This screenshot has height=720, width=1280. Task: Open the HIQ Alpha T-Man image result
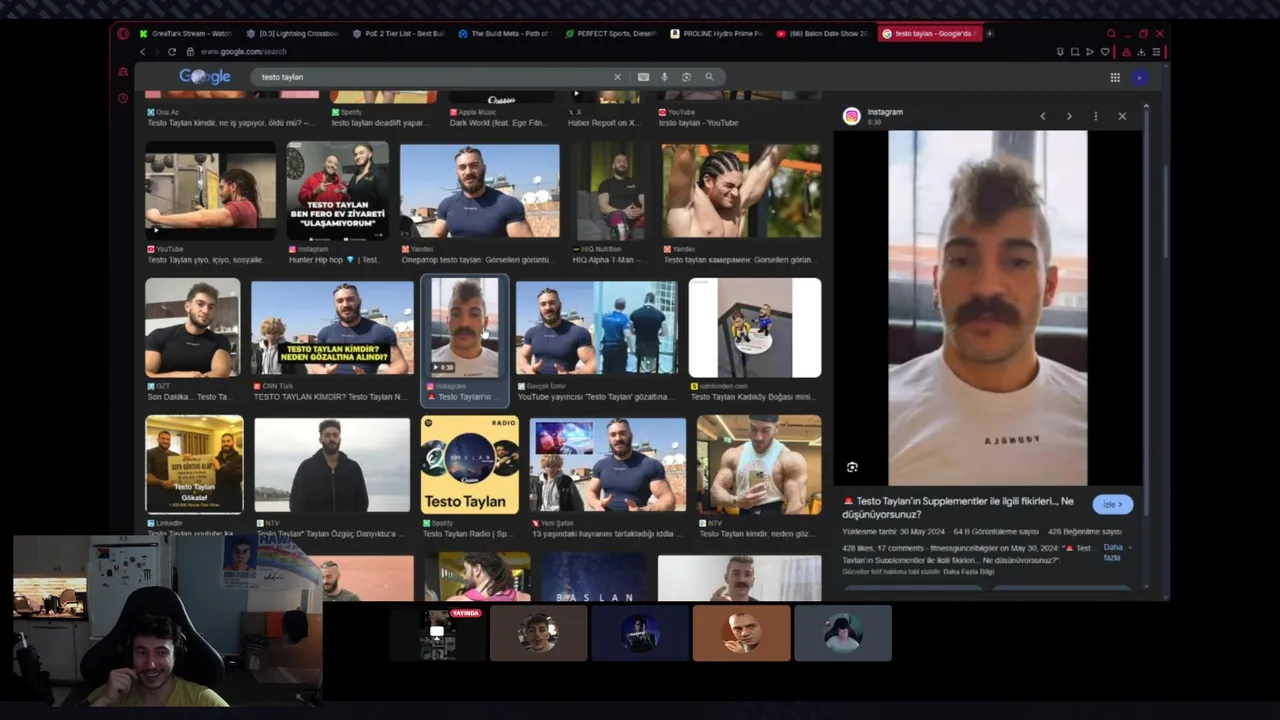[x=611, y=191]
